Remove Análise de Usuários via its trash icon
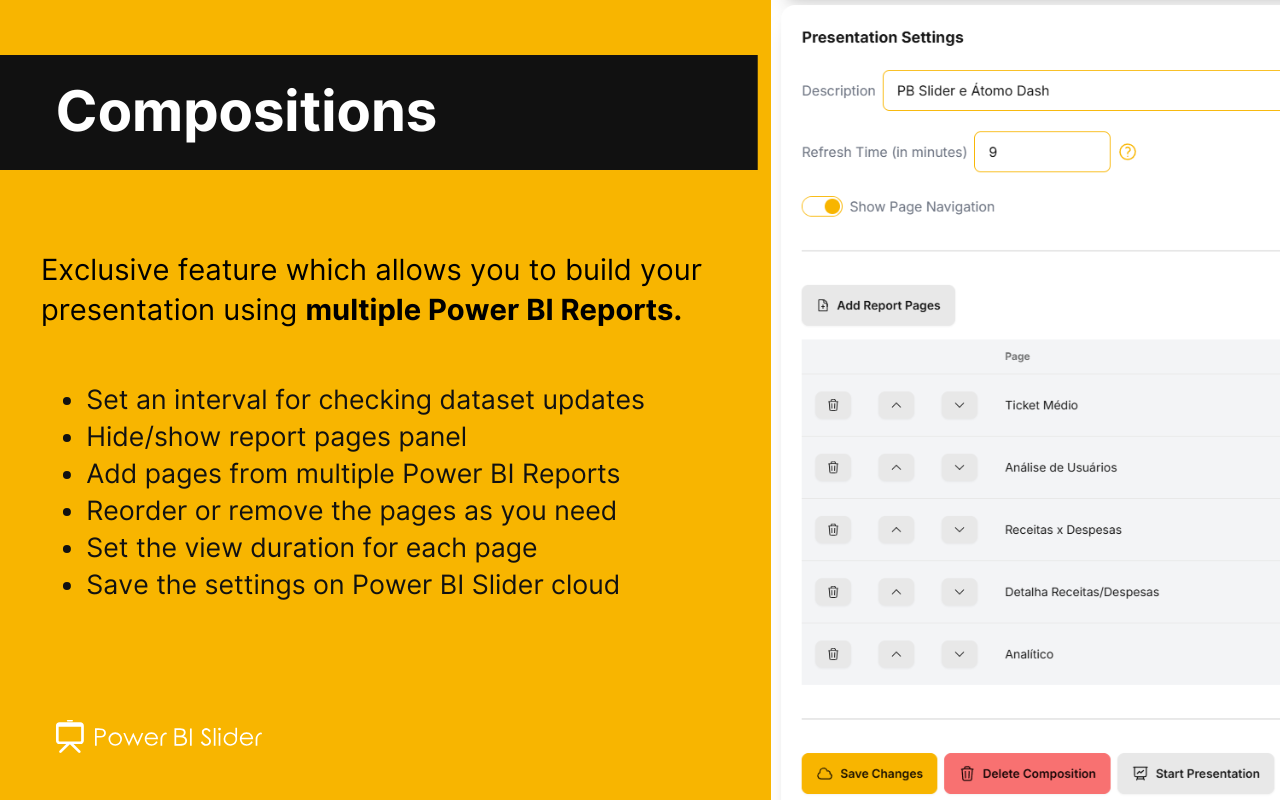 (x=832, y=467)
